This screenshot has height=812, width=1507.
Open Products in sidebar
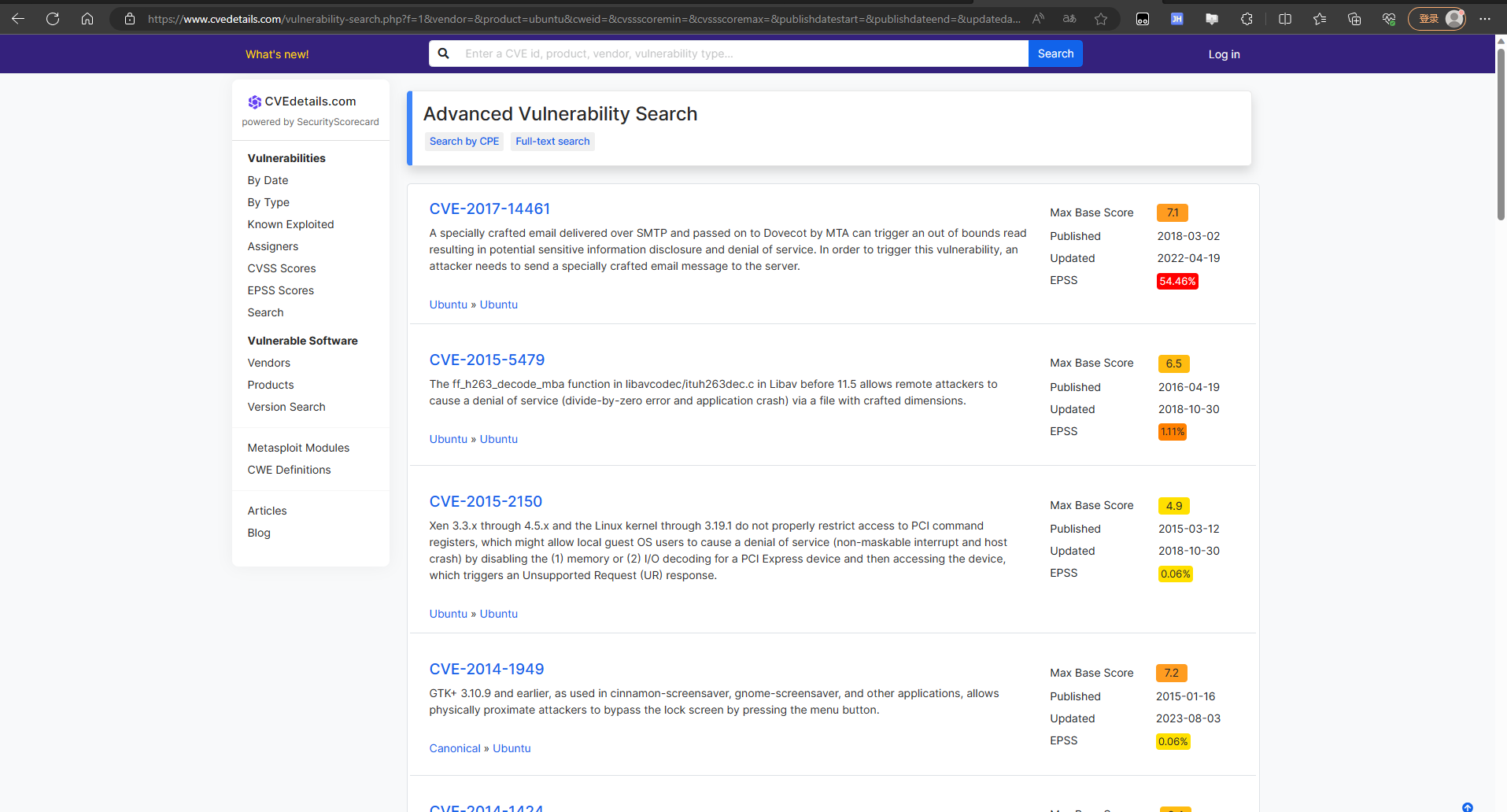pyautogui.click(x=270, y=385)
